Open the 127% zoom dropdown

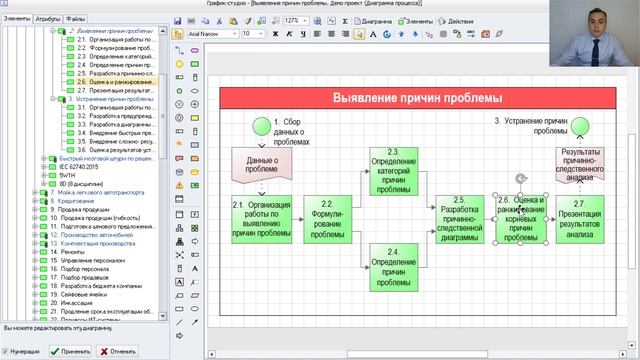(305, 21)
